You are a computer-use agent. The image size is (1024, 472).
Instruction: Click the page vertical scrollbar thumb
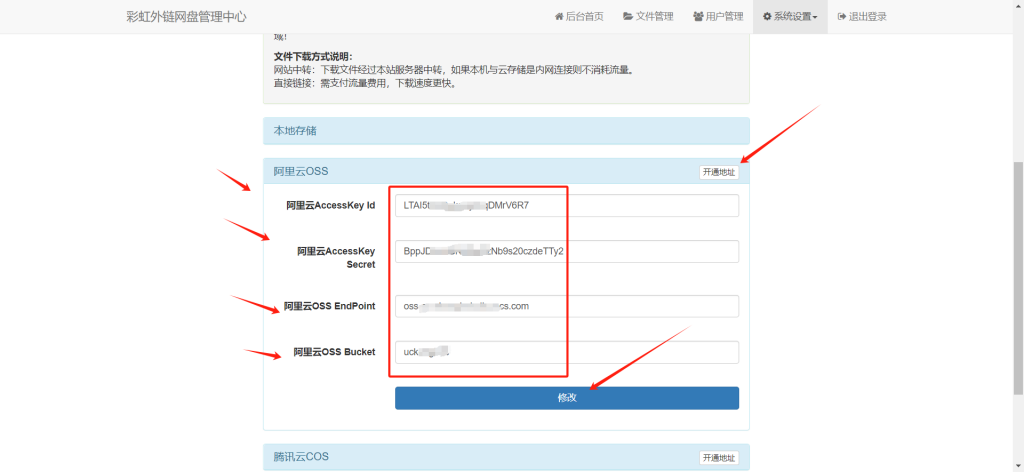(1018, 278)
